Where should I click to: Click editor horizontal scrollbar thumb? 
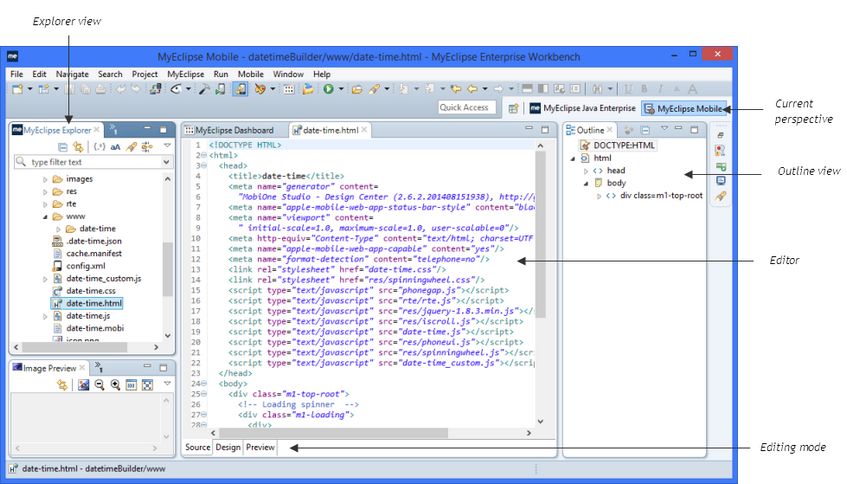coord(334,433)
